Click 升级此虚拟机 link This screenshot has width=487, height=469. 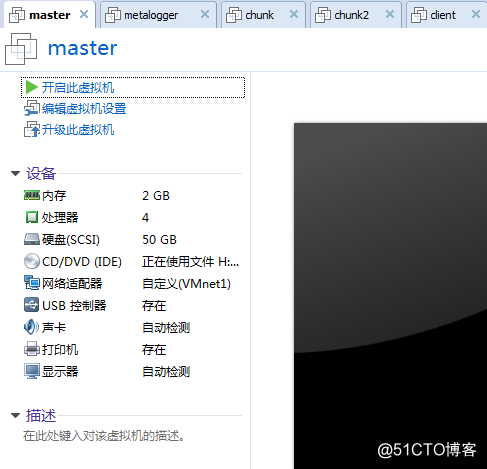coord(78,130)
